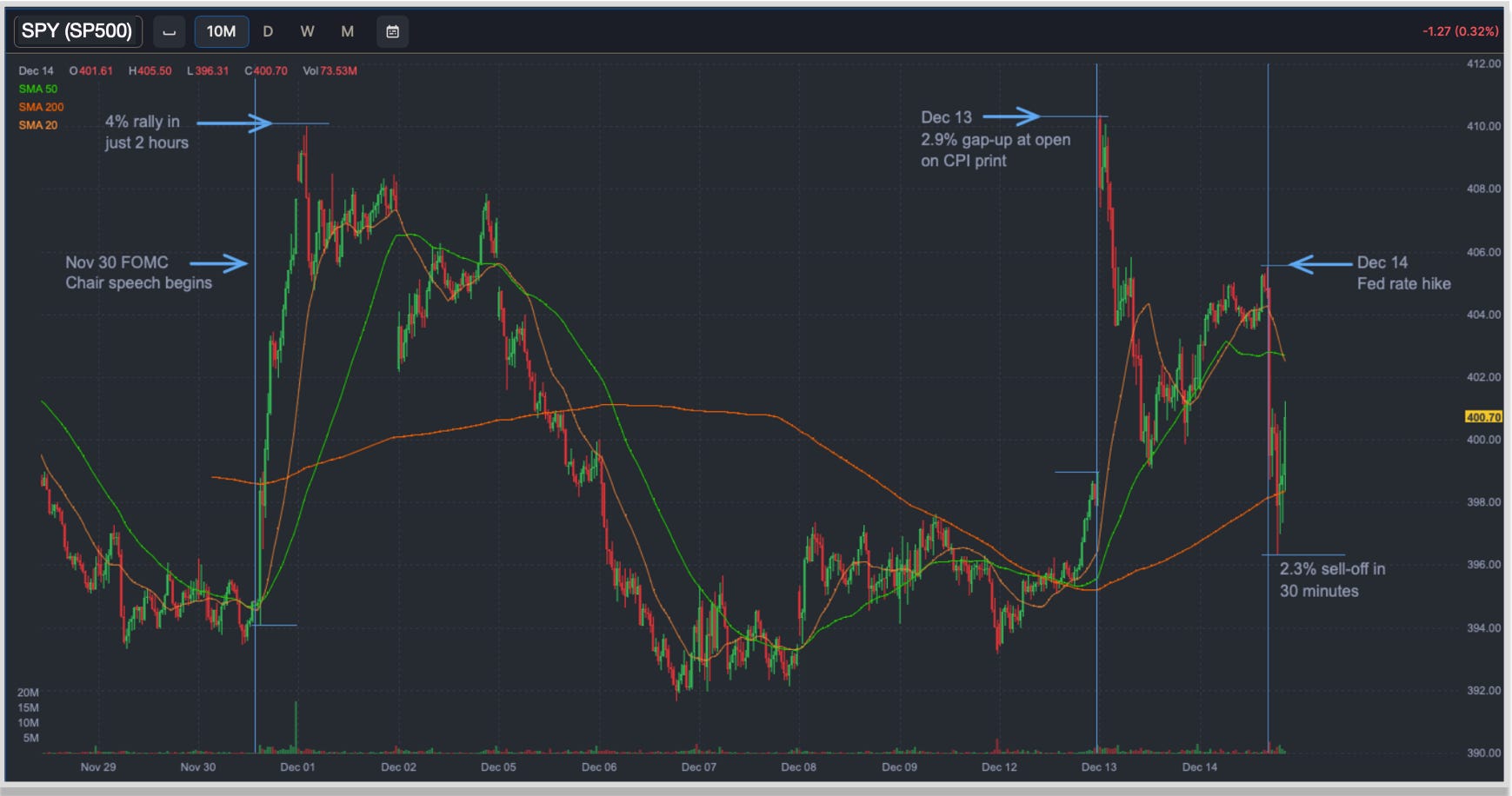Click the 10M volume axis label
Viewport: 1512px width, 796px height.
[28, 723]
